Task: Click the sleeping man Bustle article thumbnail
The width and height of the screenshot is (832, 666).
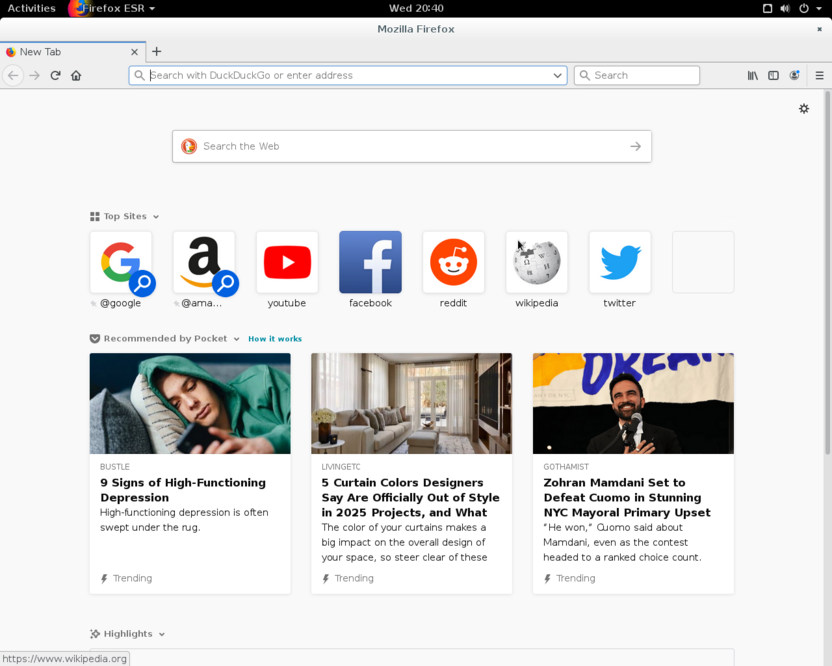Action: point(190,403)
